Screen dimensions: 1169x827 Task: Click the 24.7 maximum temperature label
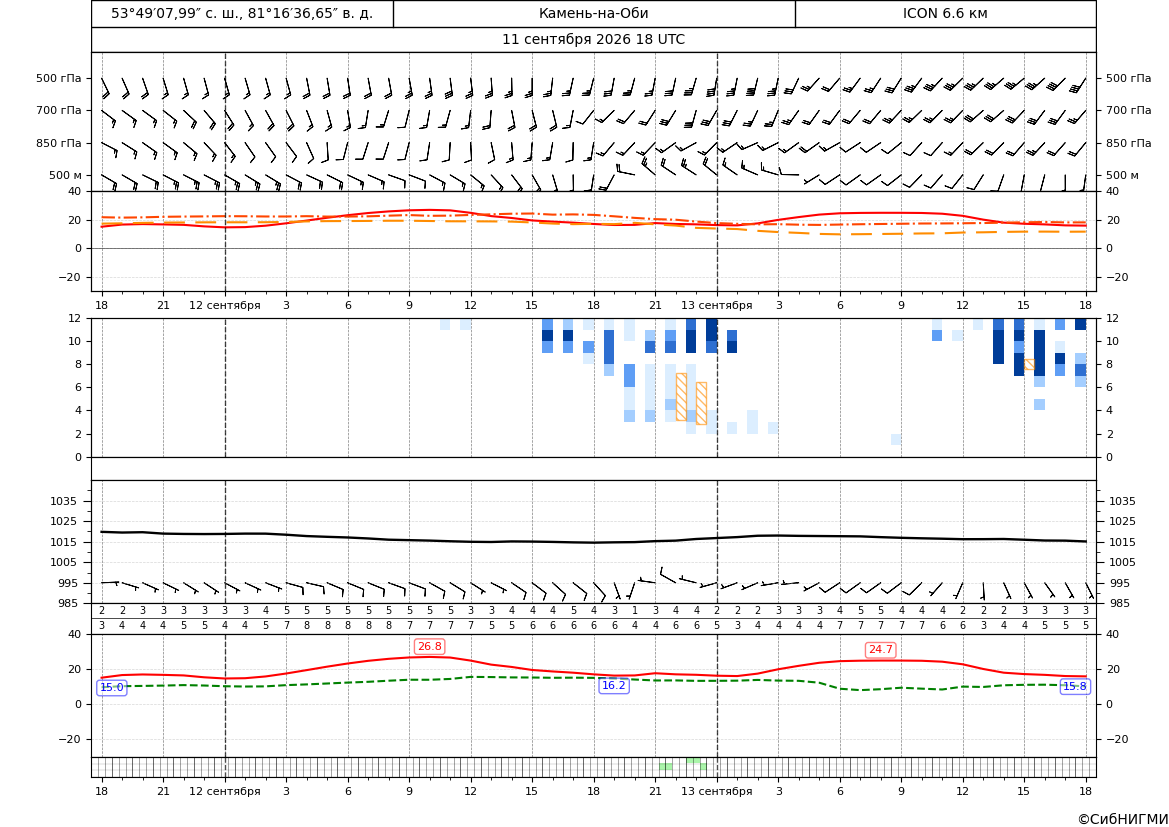click(880, 650)
